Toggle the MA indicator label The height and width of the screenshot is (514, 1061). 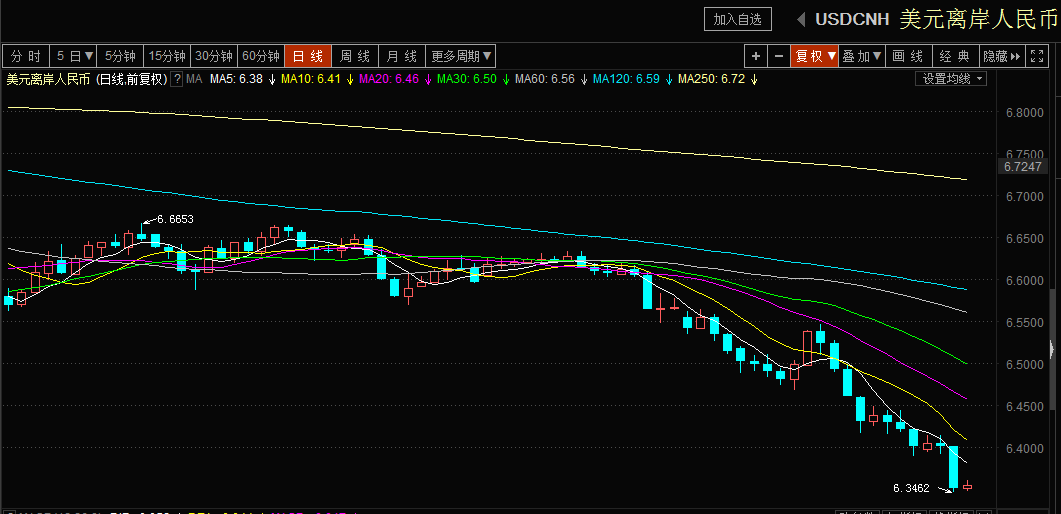click(x=194, y=79)
